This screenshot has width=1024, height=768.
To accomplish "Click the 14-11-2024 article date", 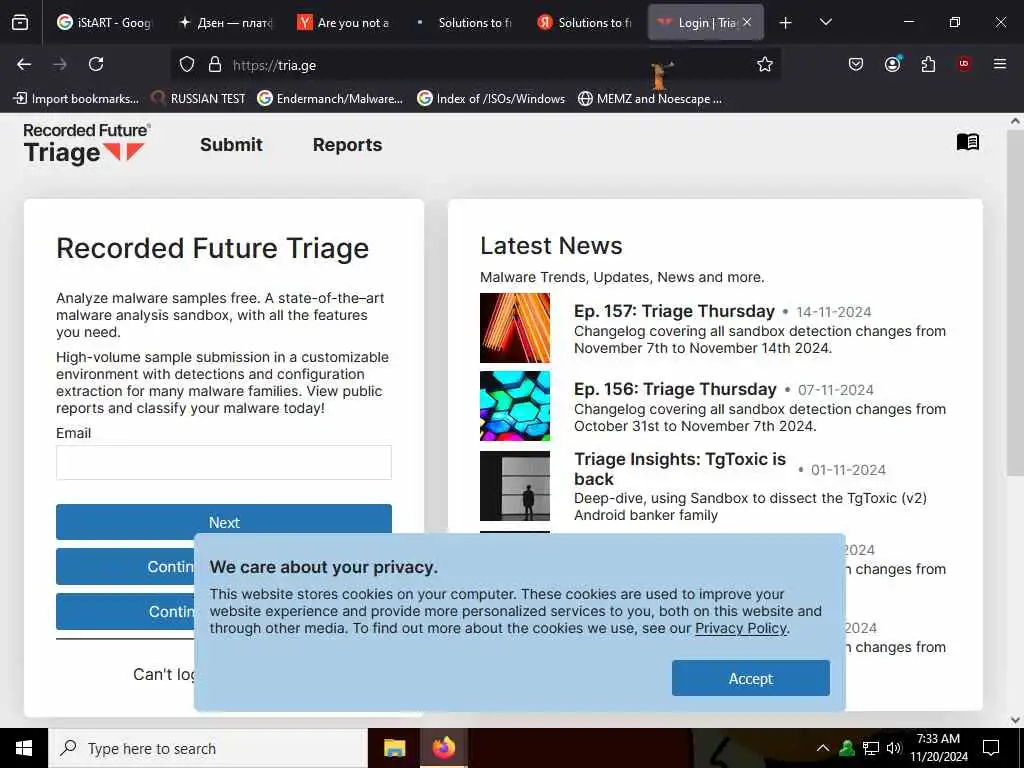I will click(x=833, y=312).
